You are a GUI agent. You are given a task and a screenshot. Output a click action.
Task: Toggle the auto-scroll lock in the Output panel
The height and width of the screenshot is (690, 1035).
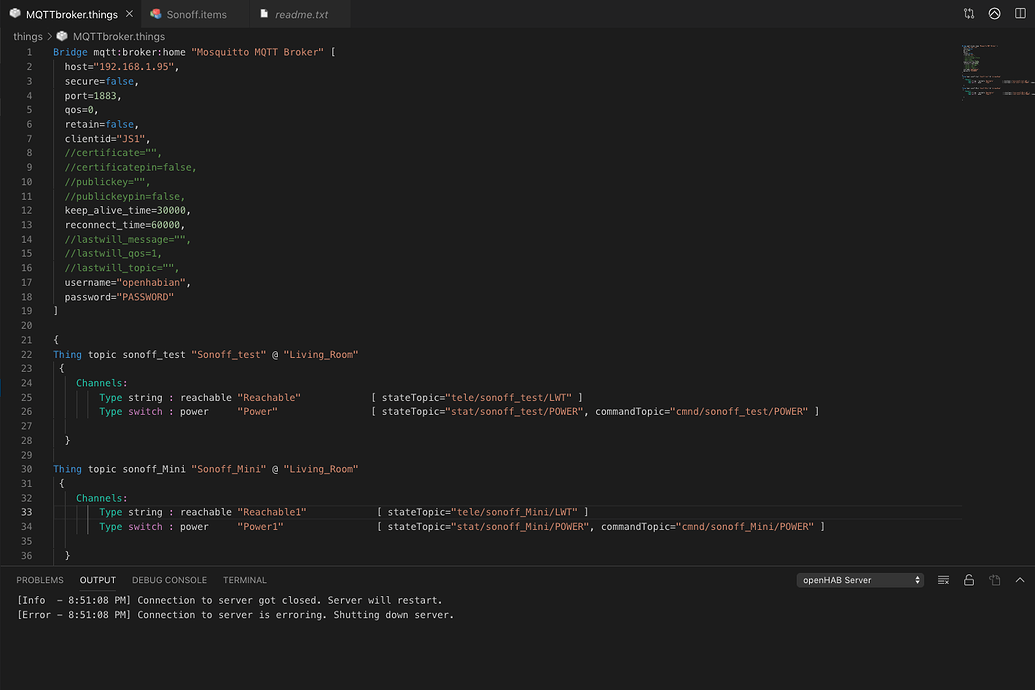[968, 579]
